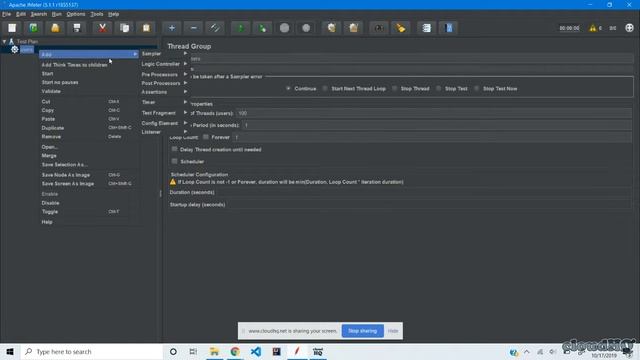Click the Stop sharing button
Viewport: 640px width, 360px height.
tap(362, 331)
